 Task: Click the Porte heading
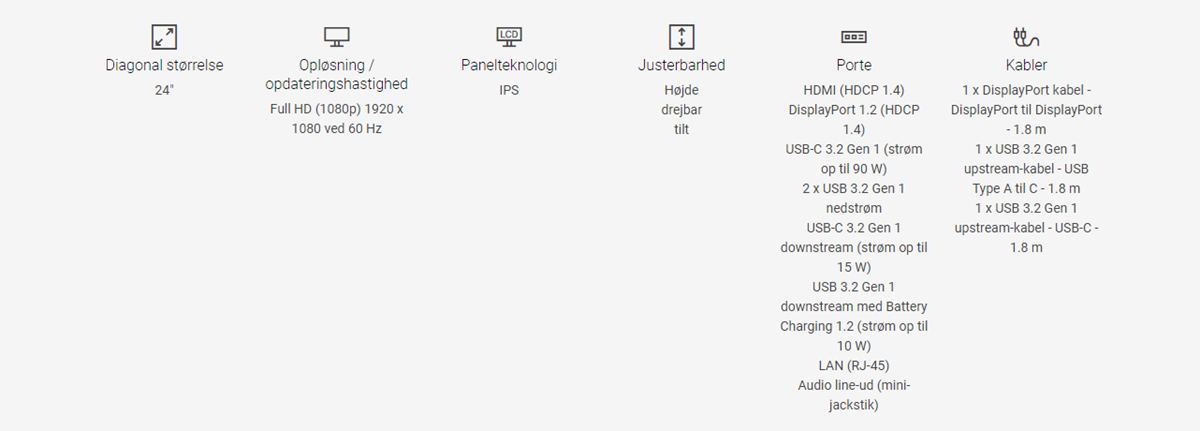[853, 66]
